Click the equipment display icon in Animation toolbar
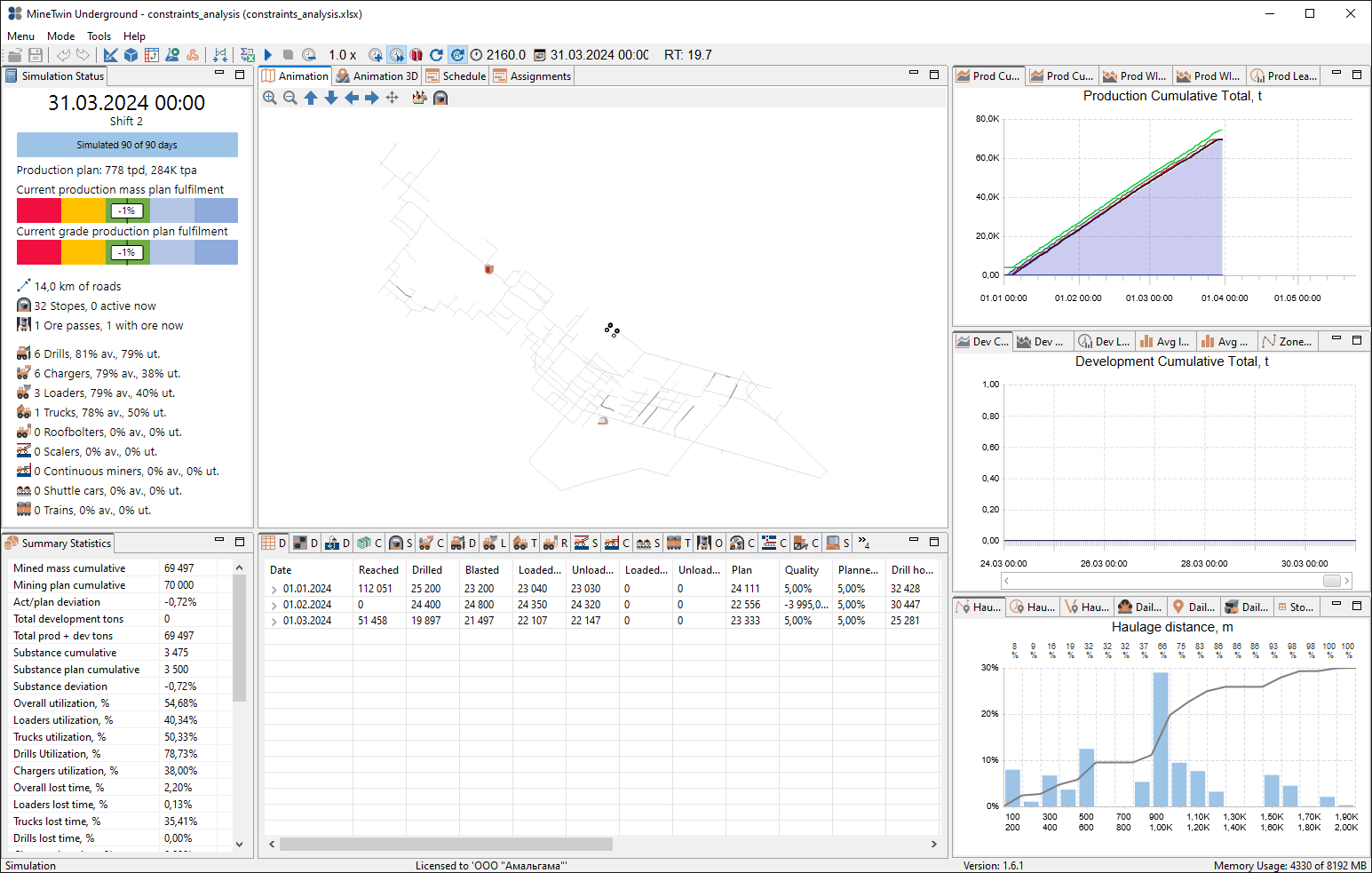This screenshot has width=1372, height=873. tap(419, 98)
